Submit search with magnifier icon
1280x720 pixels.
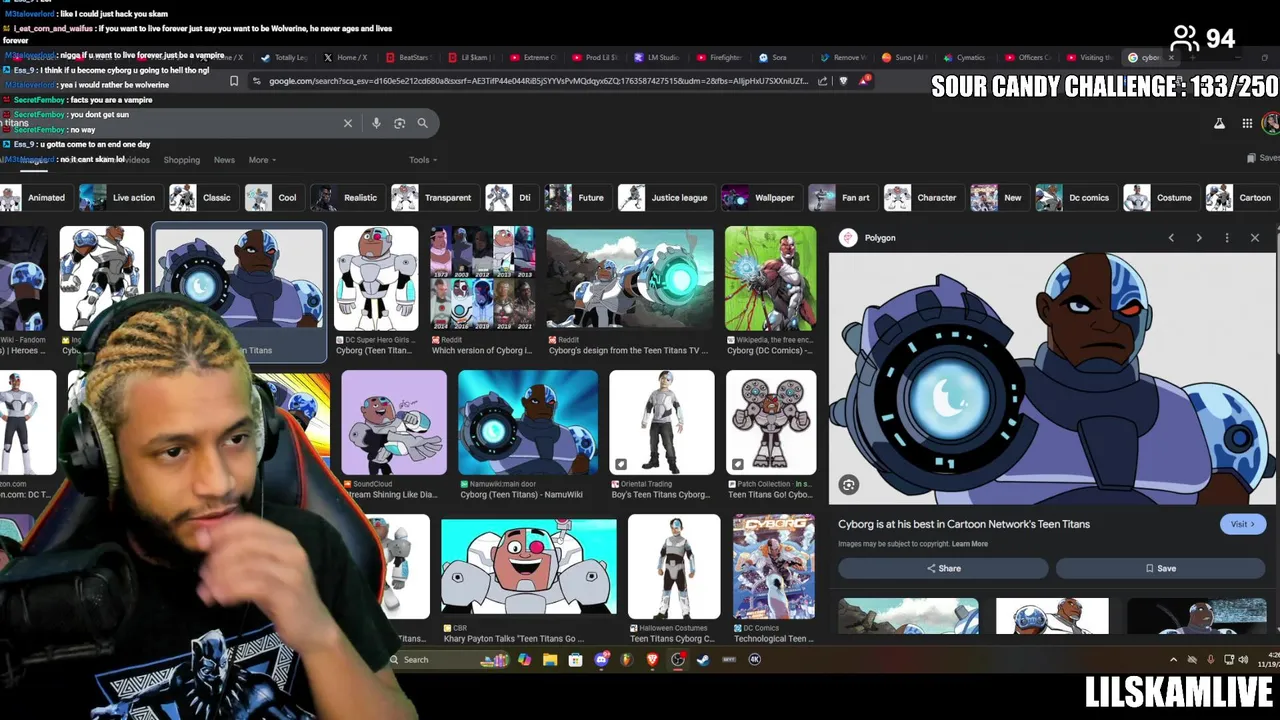422,123
